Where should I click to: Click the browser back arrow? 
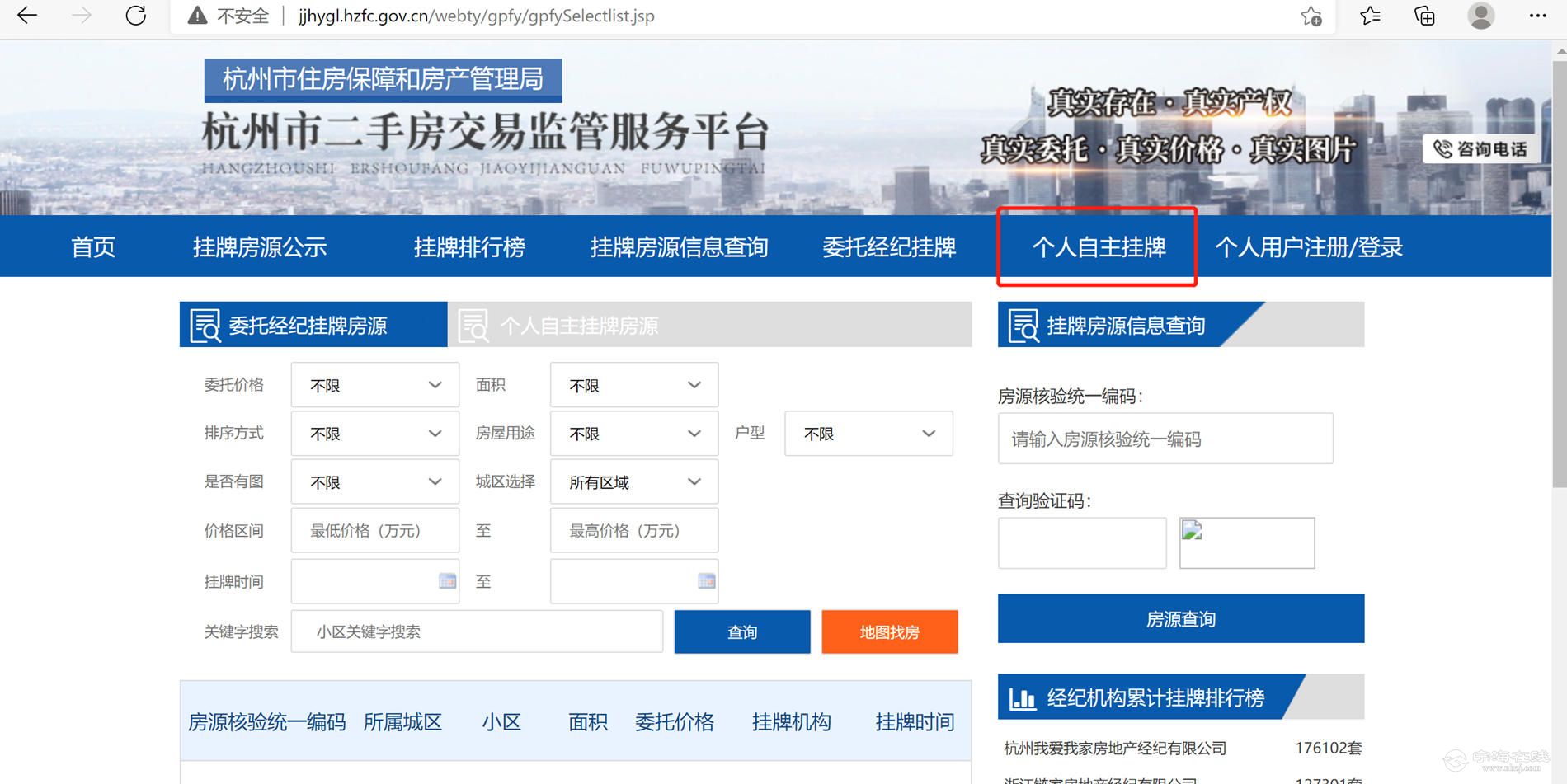coord(27,16)
